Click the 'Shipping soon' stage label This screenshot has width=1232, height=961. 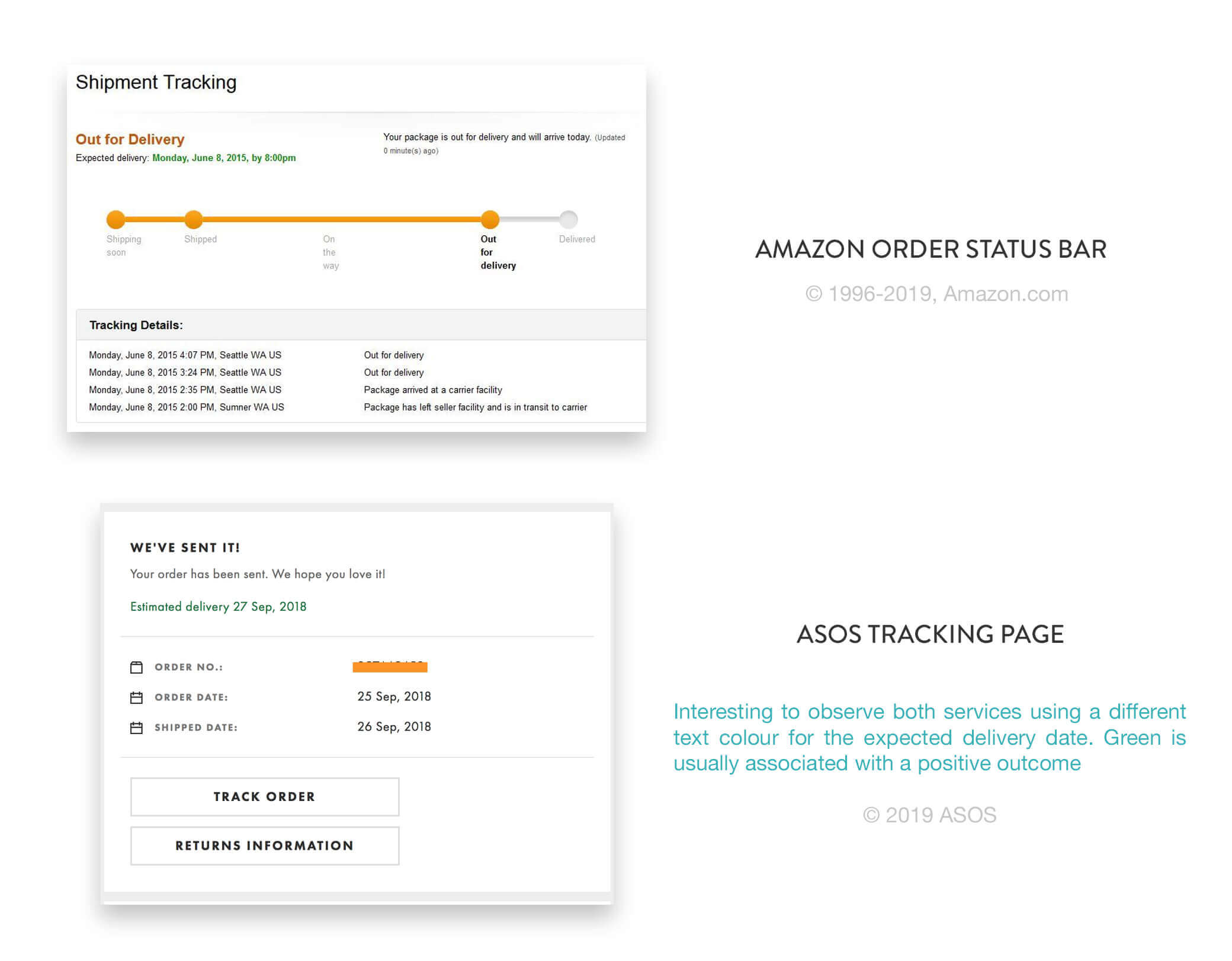click(x=124, y=246)
